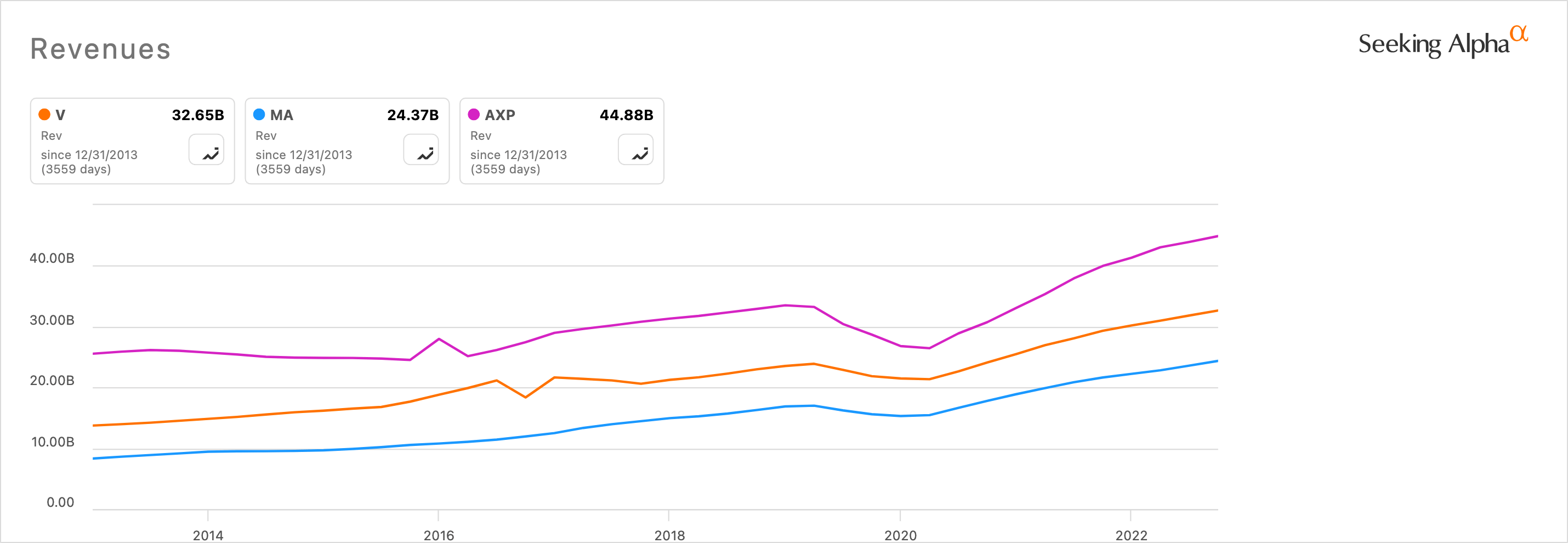Image resolution: width=1568 pixels, height=543 pixels.
Task: Click the 40.00B label on the y-axis
Action: 52,258
